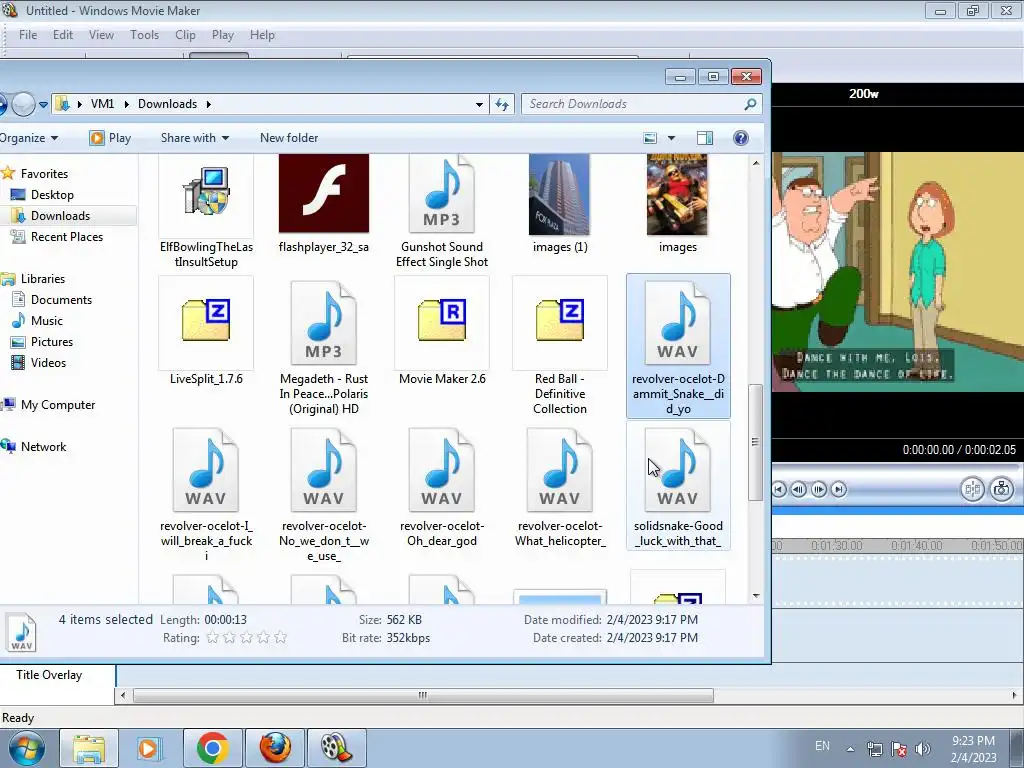
Task: Select revolver-ocelot-I_will_break WAV file
Action: (x=206, y=493)
